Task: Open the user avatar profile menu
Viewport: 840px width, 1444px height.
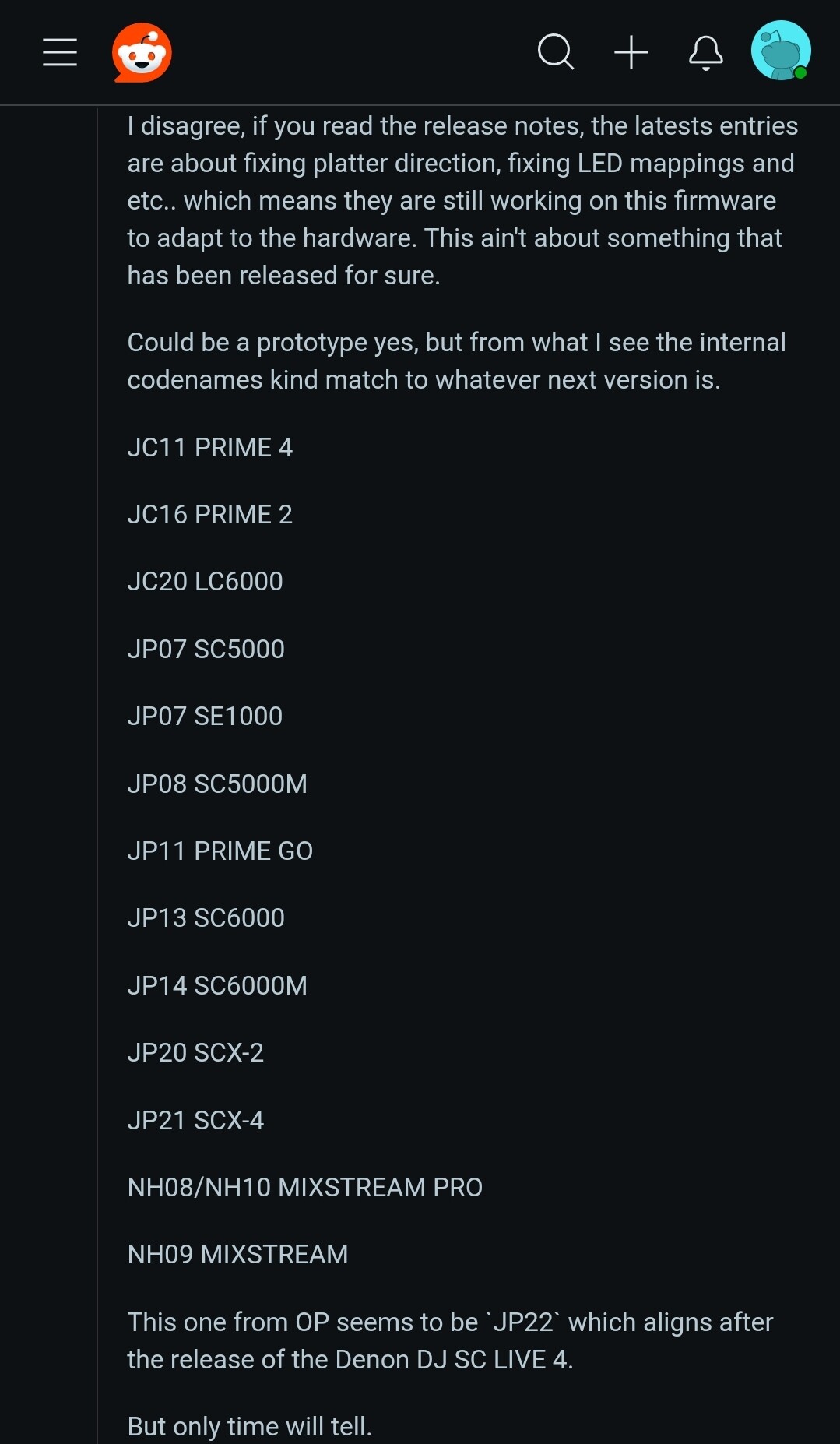Action: click(781, 51)
